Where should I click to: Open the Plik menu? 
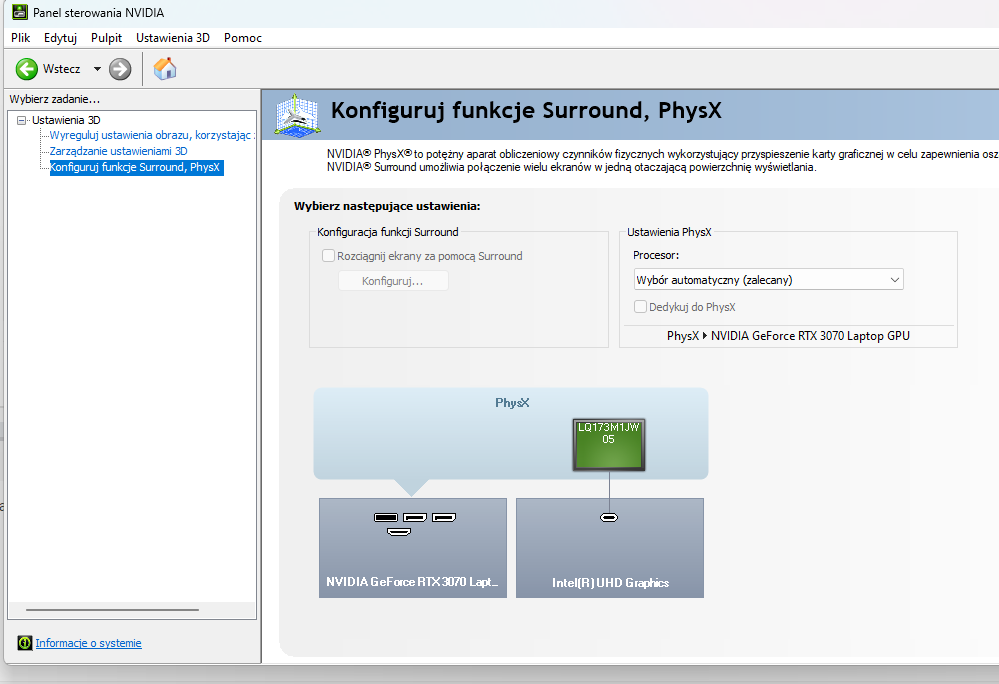[x=20, y=38]
